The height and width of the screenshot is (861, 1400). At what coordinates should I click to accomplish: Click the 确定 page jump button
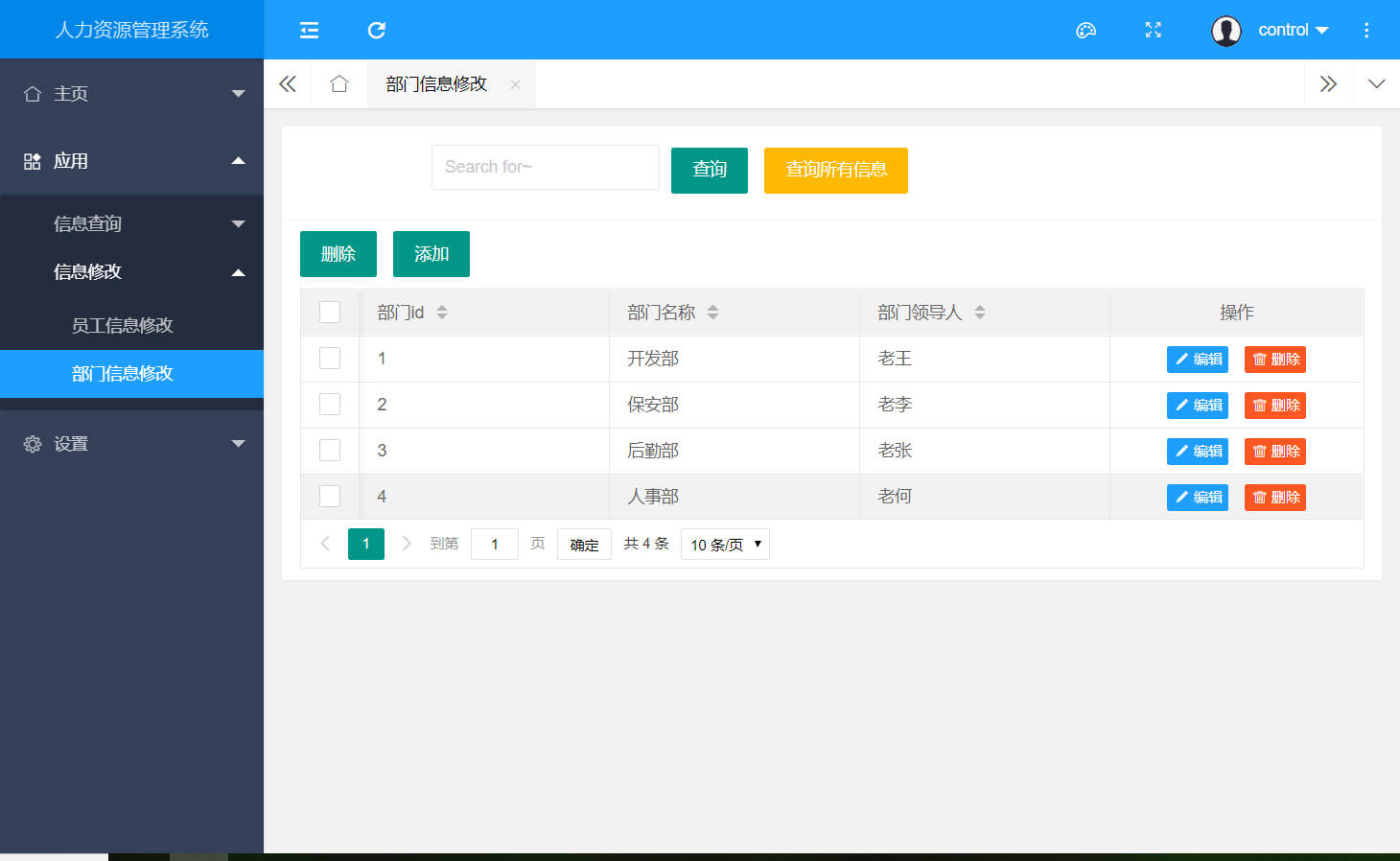[x=584, y=544]
